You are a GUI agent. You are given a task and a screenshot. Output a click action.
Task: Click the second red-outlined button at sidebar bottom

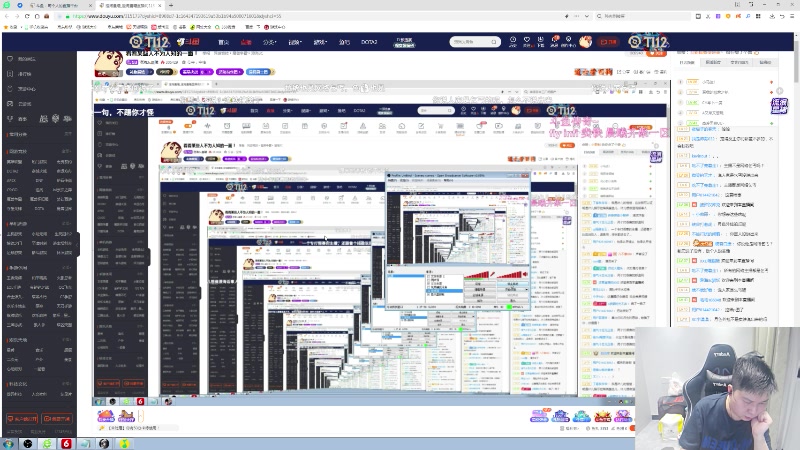coord(57,419)
